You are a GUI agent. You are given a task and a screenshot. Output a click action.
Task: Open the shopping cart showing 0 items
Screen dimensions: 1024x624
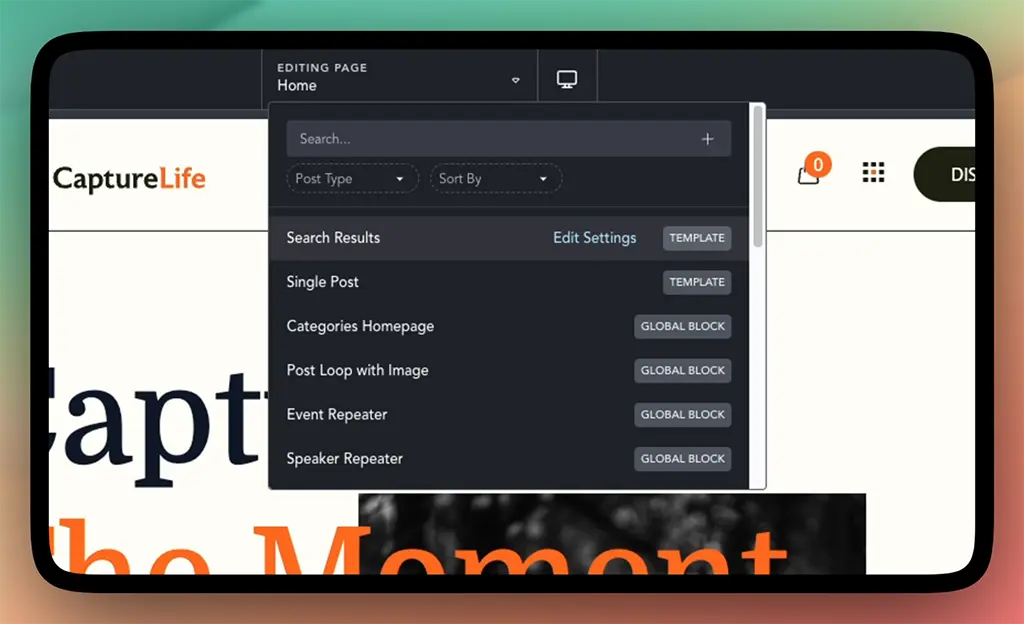pos(809,174)
